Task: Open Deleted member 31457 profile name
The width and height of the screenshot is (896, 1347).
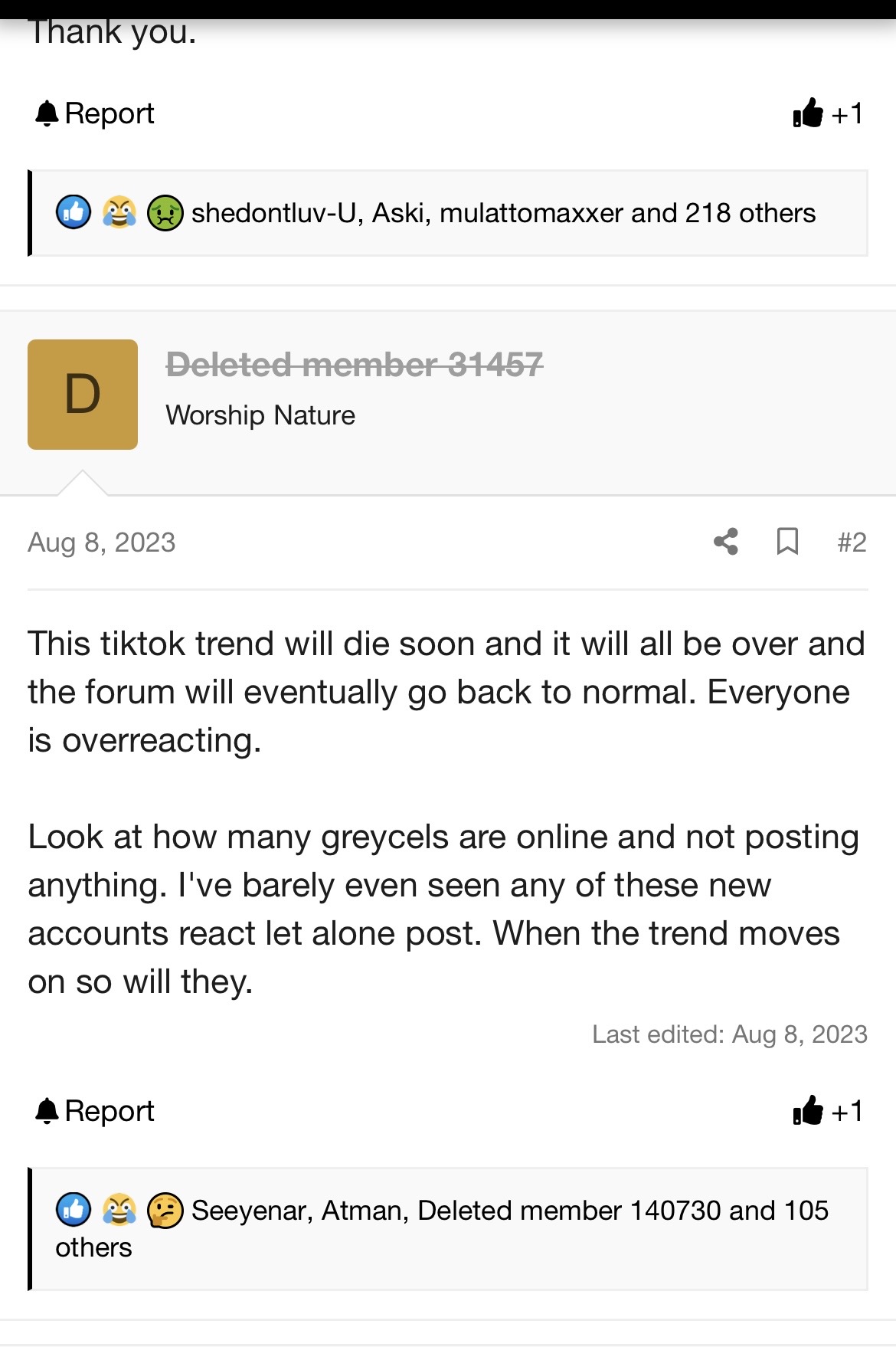Action: point(355,364)
